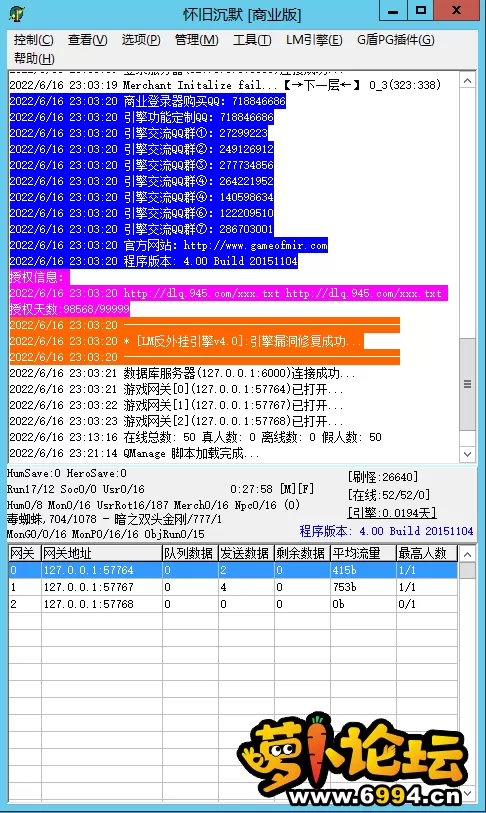Select gateway row 127.0.0.1:57767

pos(233,587)
